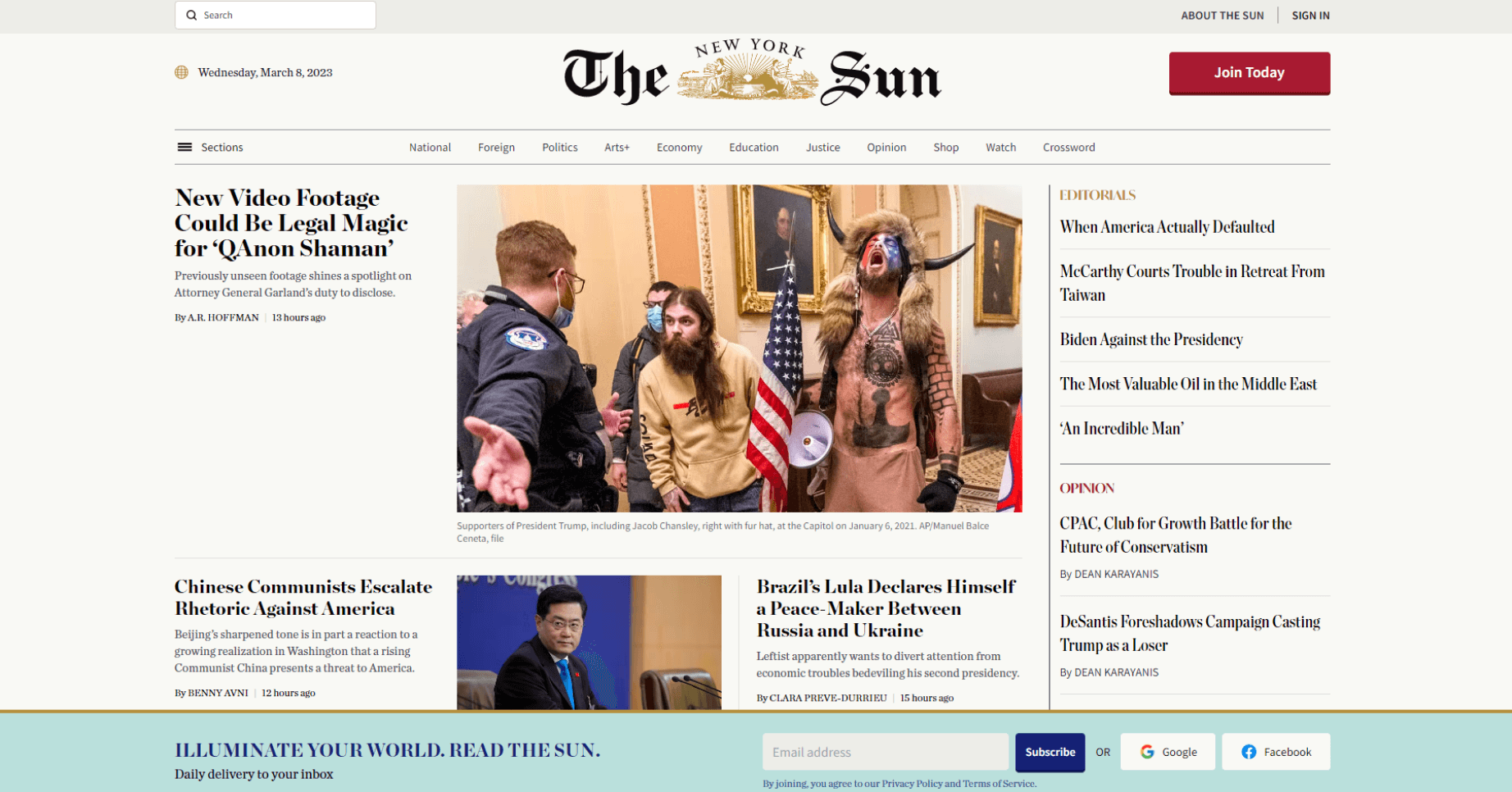Click the Join Today button

tap(1250, 73)
